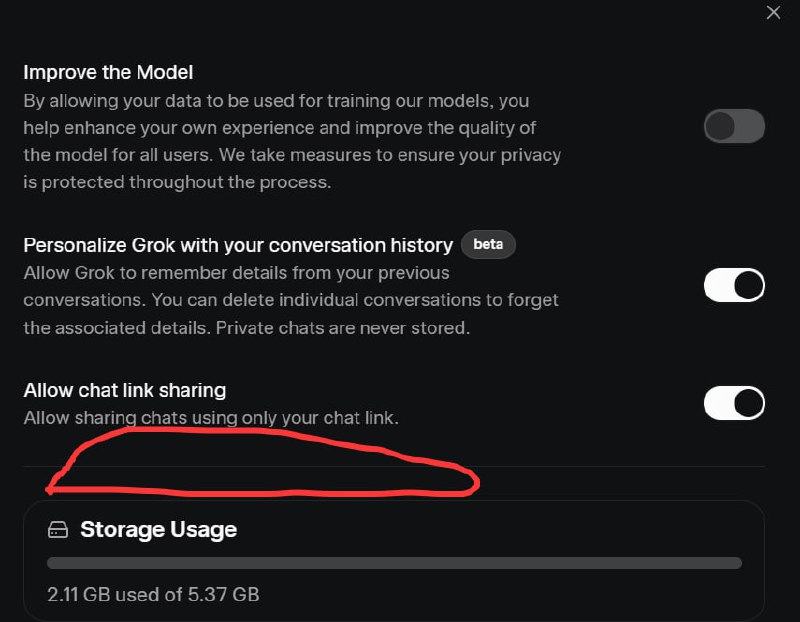Click the beta badge next to Personalize Grok
Screen dimensions: 800x622
tap(488, 245)
